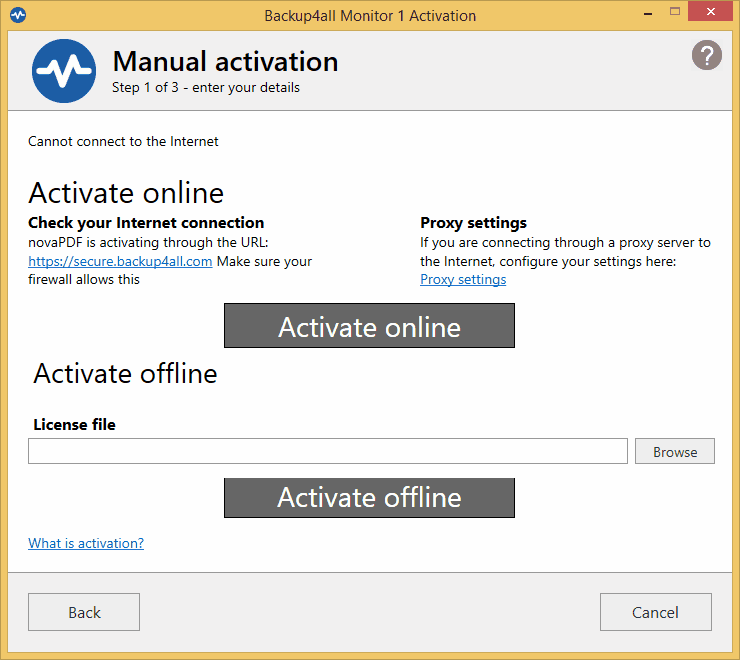Open the What is activation? link
The width and height of the screenshot is (740, 660).
click(86, 543)
